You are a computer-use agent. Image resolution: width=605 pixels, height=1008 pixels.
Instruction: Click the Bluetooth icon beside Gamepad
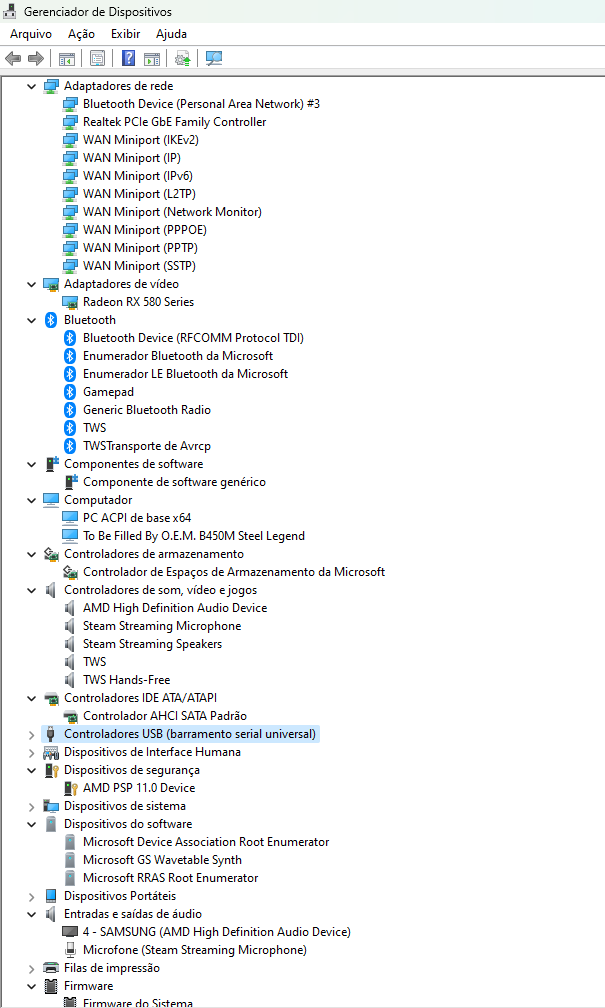pos(70,392)
